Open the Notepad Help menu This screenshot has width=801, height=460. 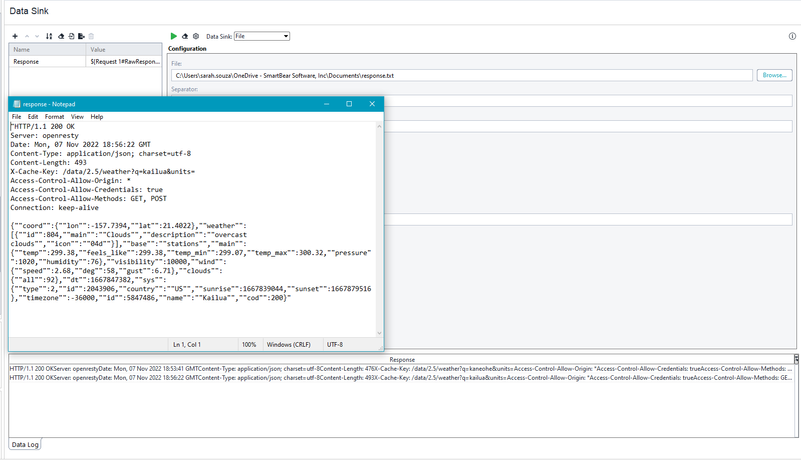97,117
